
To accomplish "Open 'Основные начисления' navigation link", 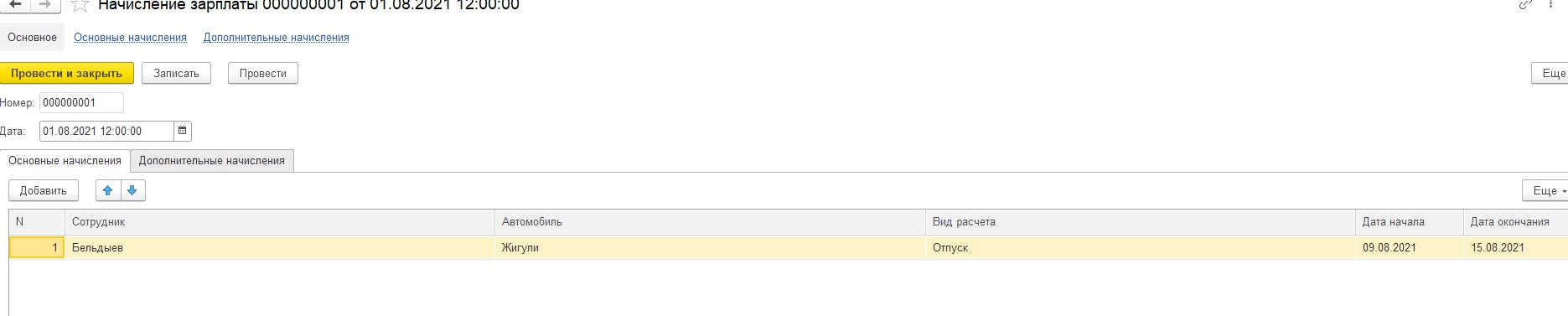I will 130,38.
